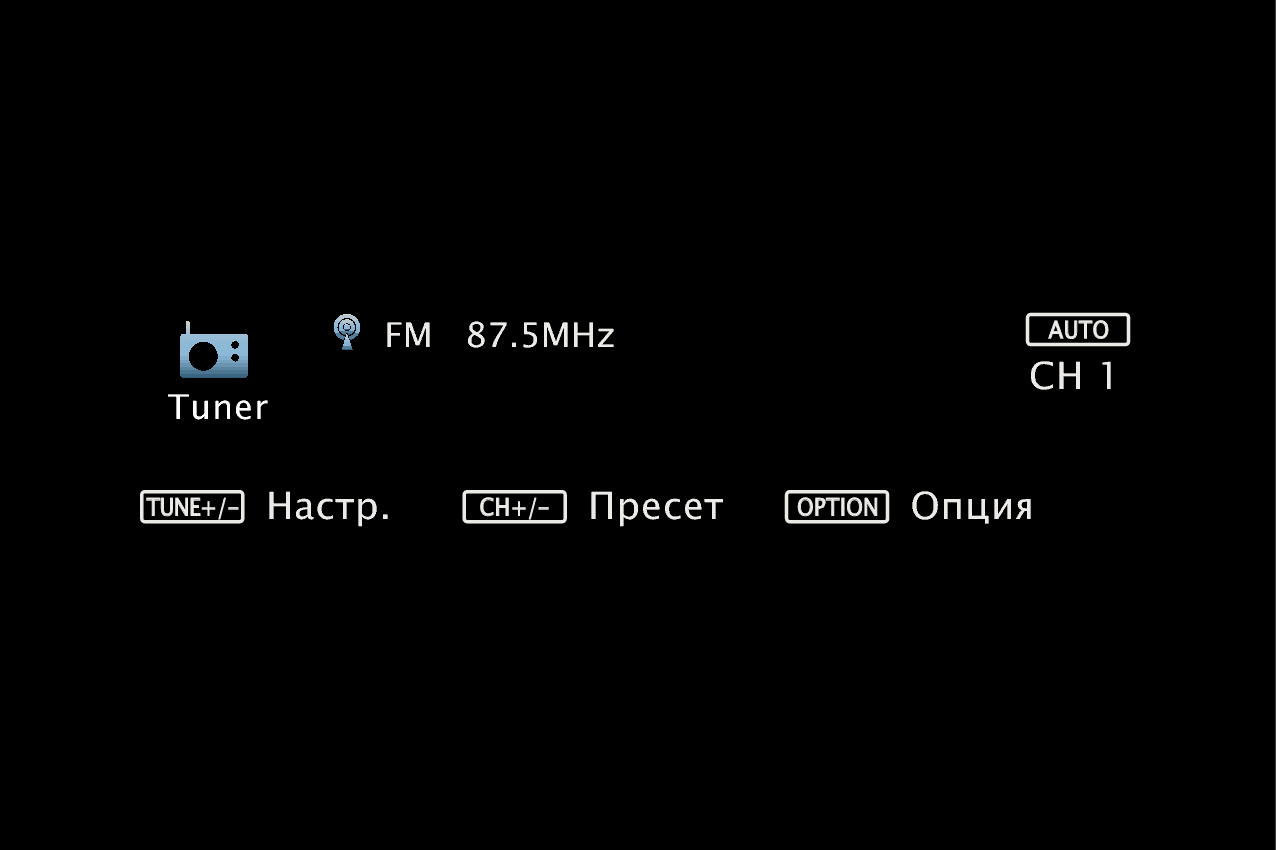1276x850 pixels.
Task: Click the round speaker on the radio icon
Action: coord(204,357)
